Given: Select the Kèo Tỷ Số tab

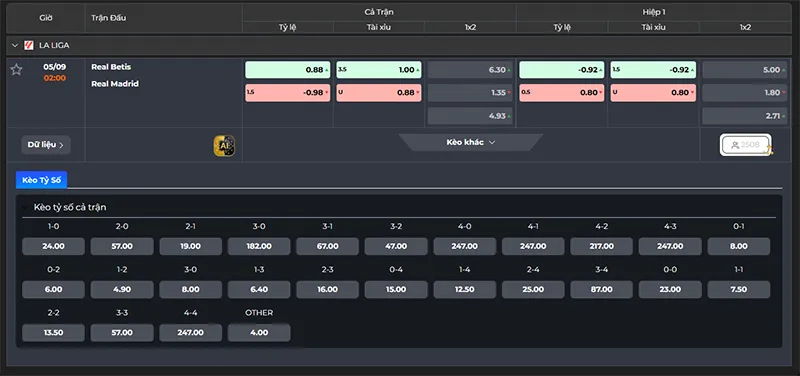Looking at the screenshot, I should coord(41,180).
